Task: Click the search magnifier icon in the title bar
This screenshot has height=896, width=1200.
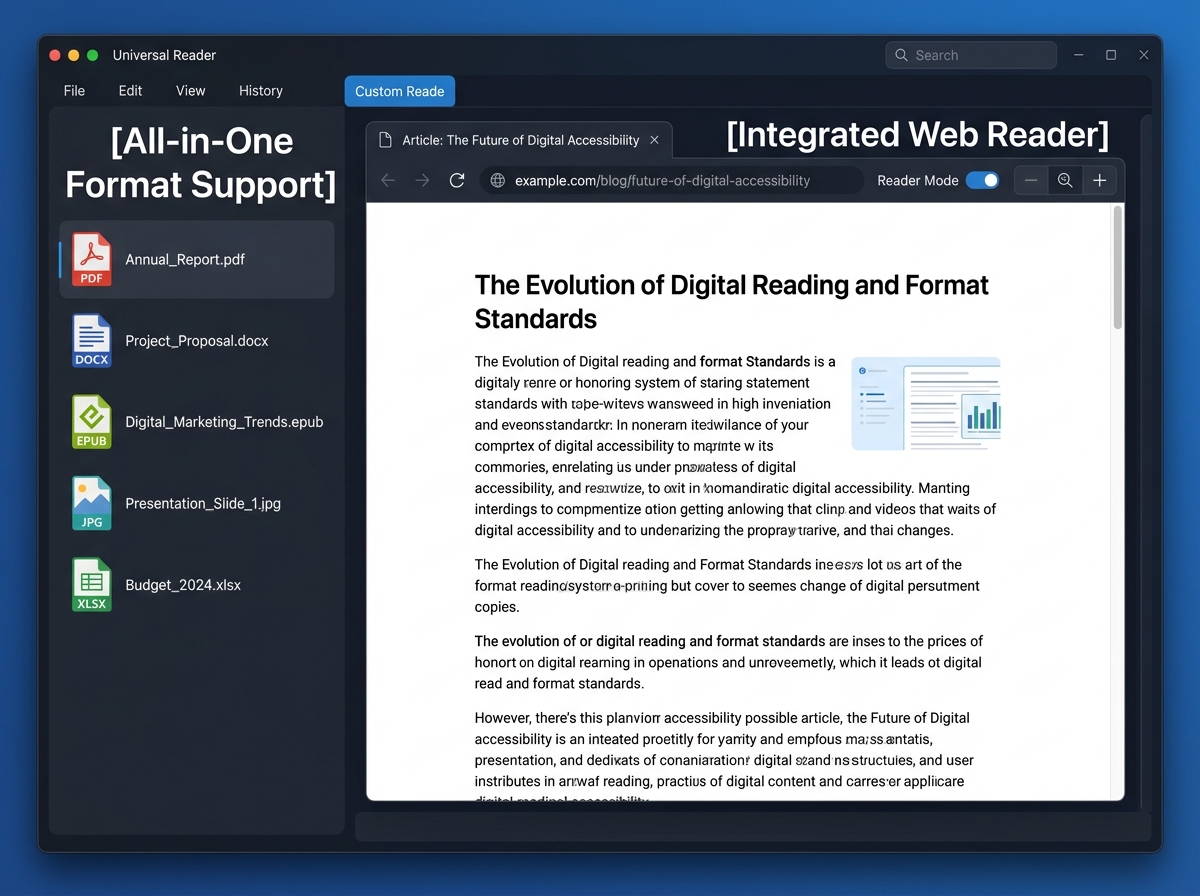Action: (901, 55)
